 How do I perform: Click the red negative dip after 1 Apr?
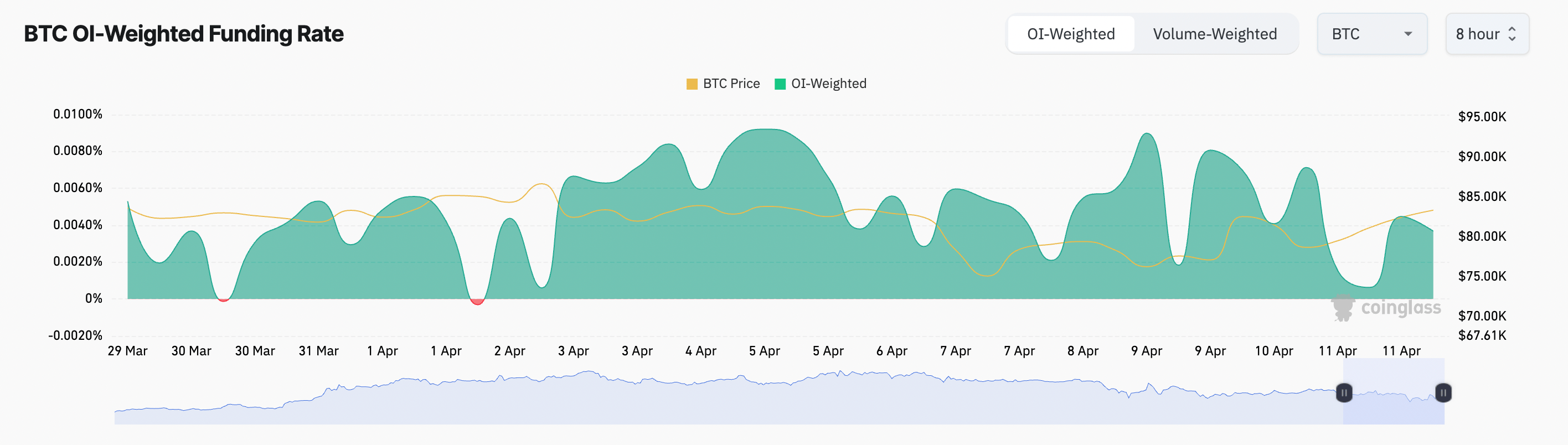pyautogui.click(x=477, y=301)
